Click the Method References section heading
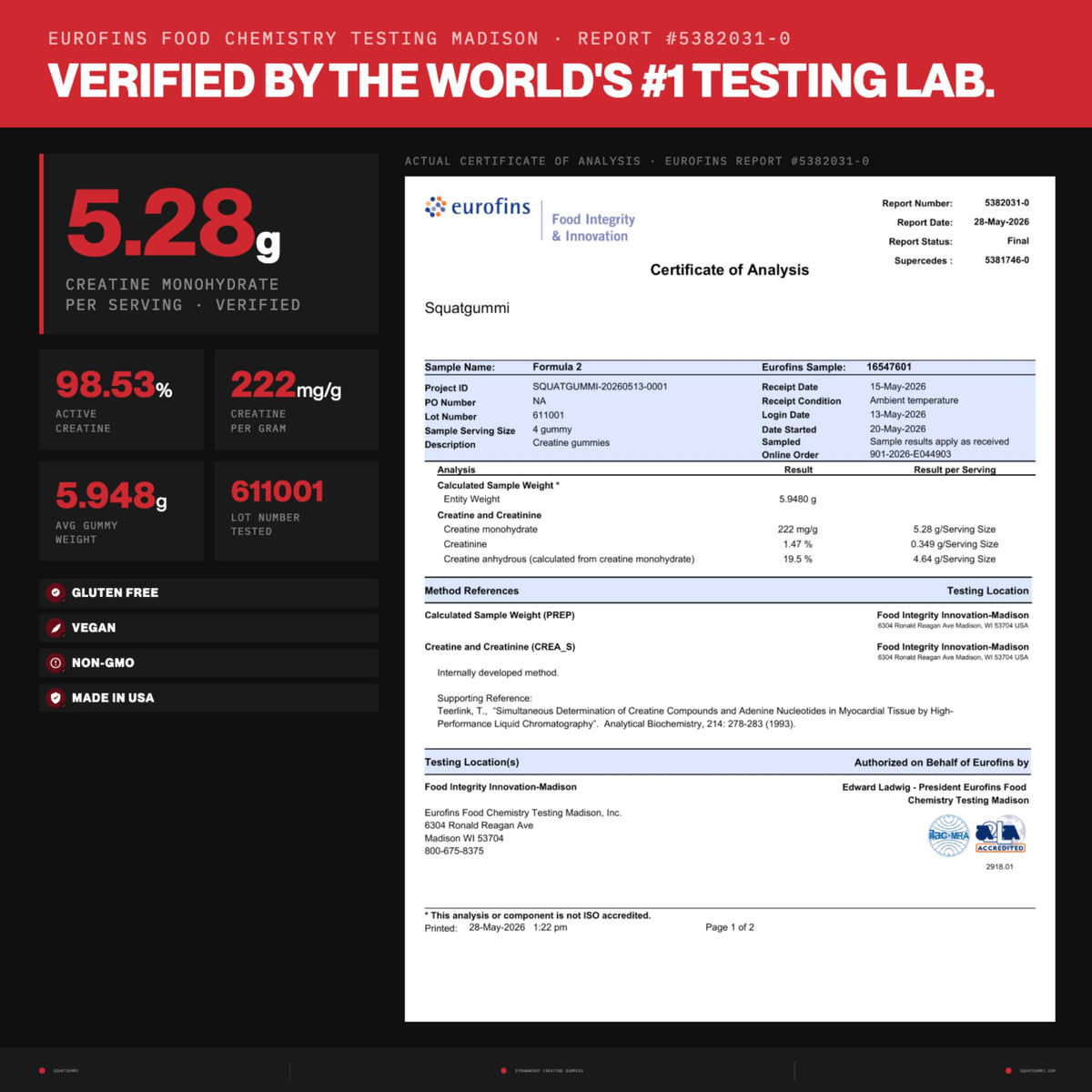This screenshot has height=1092, width=1092. coord(471,591)
